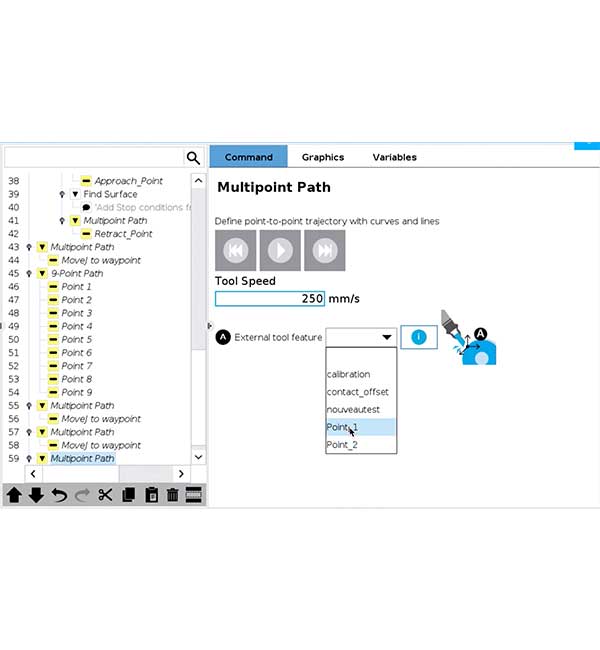This screenshot has width=600, height=650.
Task: Skip to next point in path
Action: [x=325, y=250]
